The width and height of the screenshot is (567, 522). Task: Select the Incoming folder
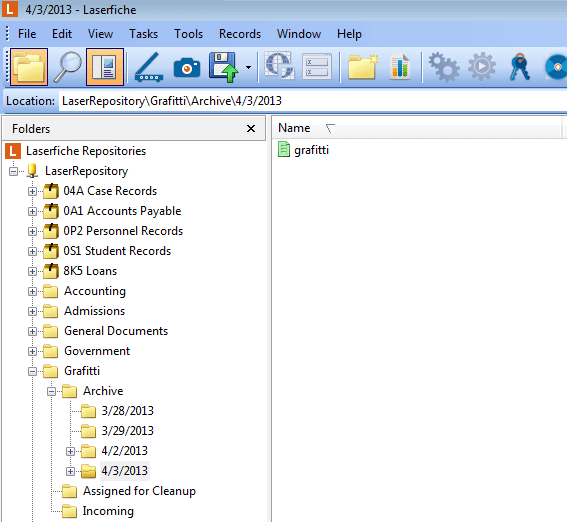click(x=108, y=511)
